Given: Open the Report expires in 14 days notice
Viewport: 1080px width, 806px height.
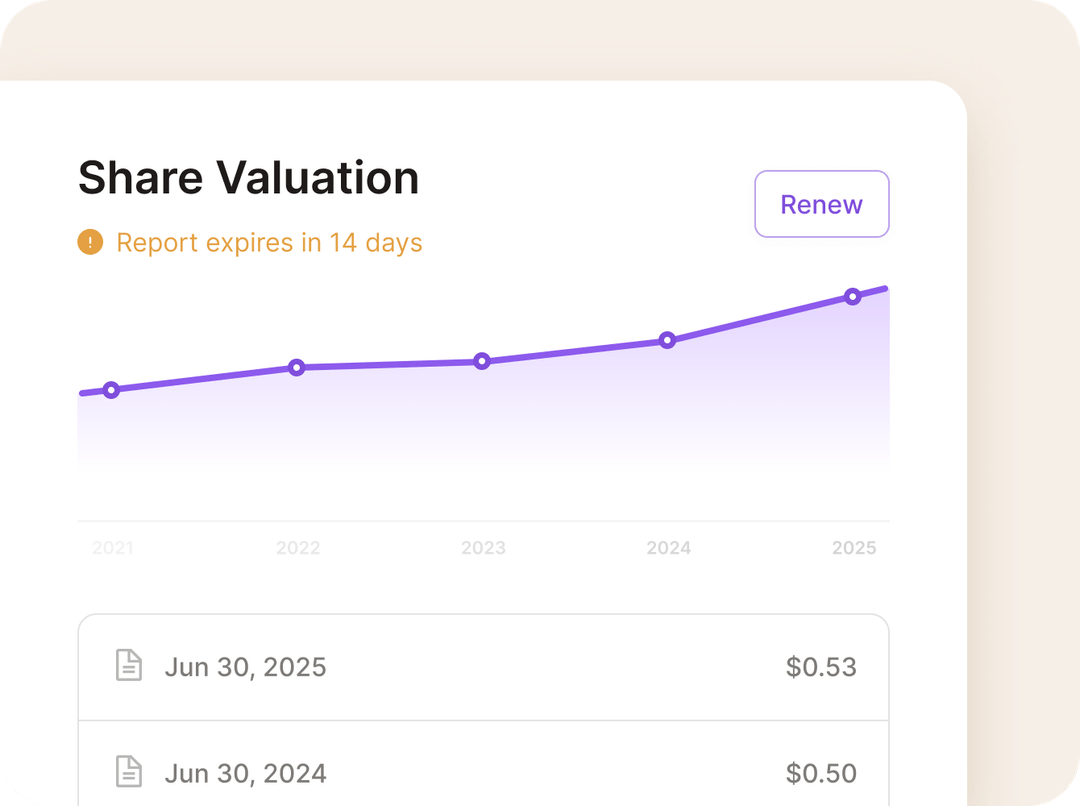Looking at the screenshot, I should click(268, 242).
